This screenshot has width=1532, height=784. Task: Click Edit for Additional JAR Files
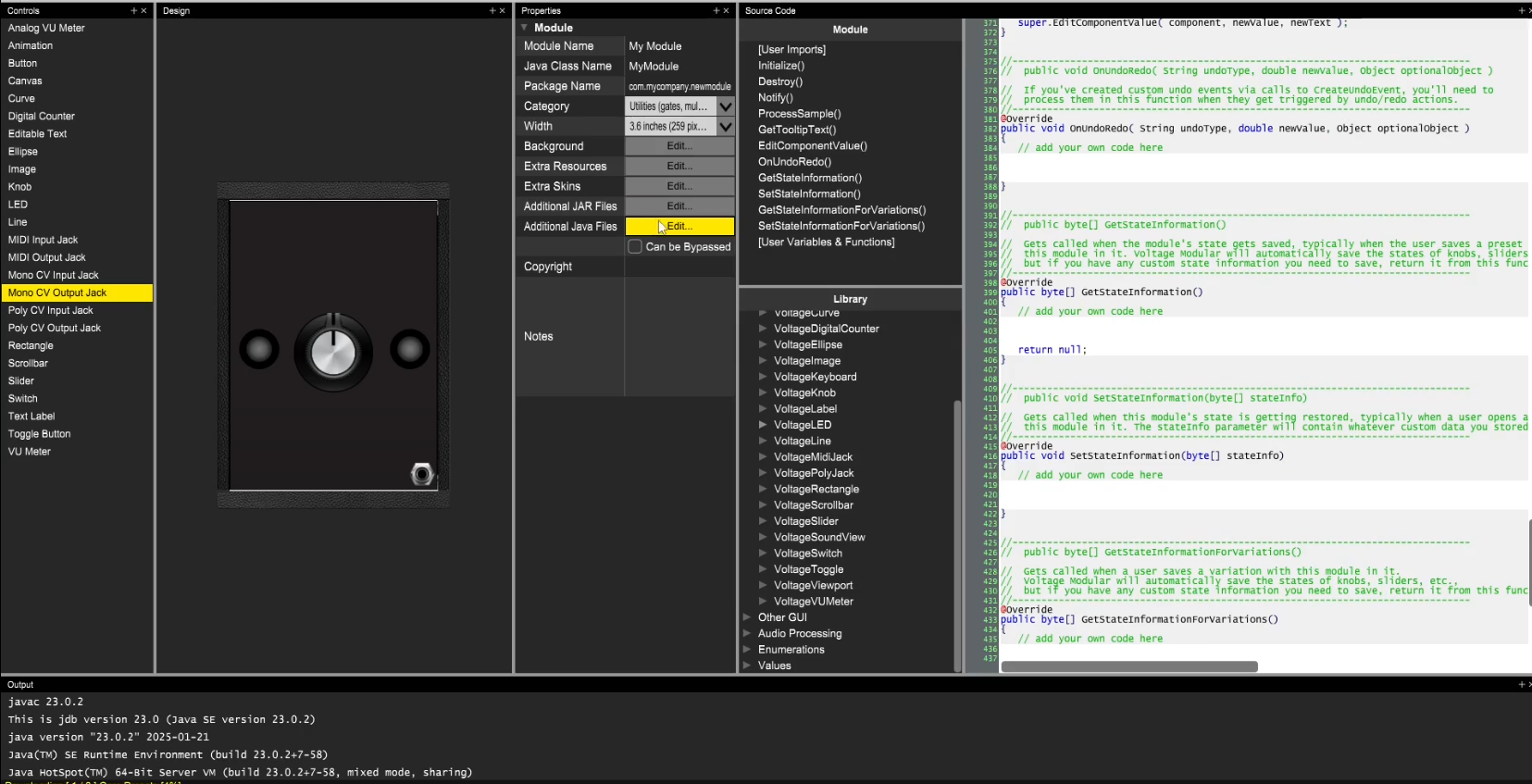click(679, 206)
